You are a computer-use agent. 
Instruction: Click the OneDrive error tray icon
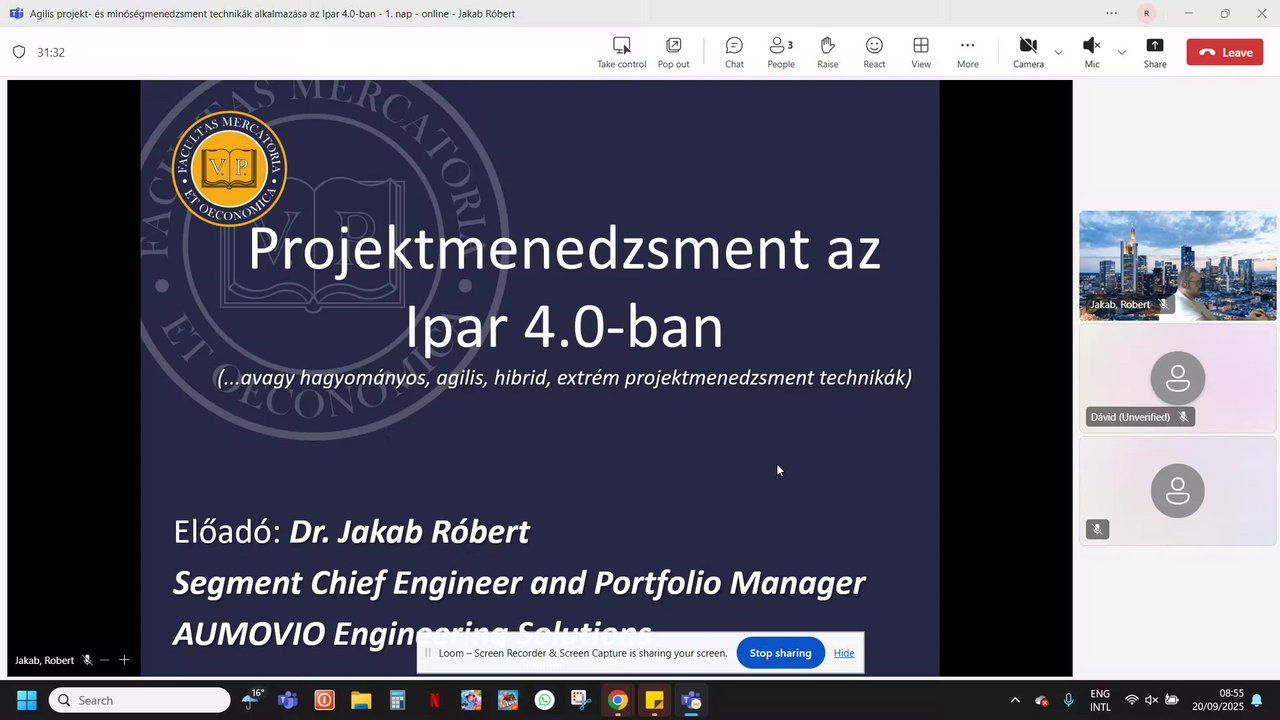[x=1042, y=700]
